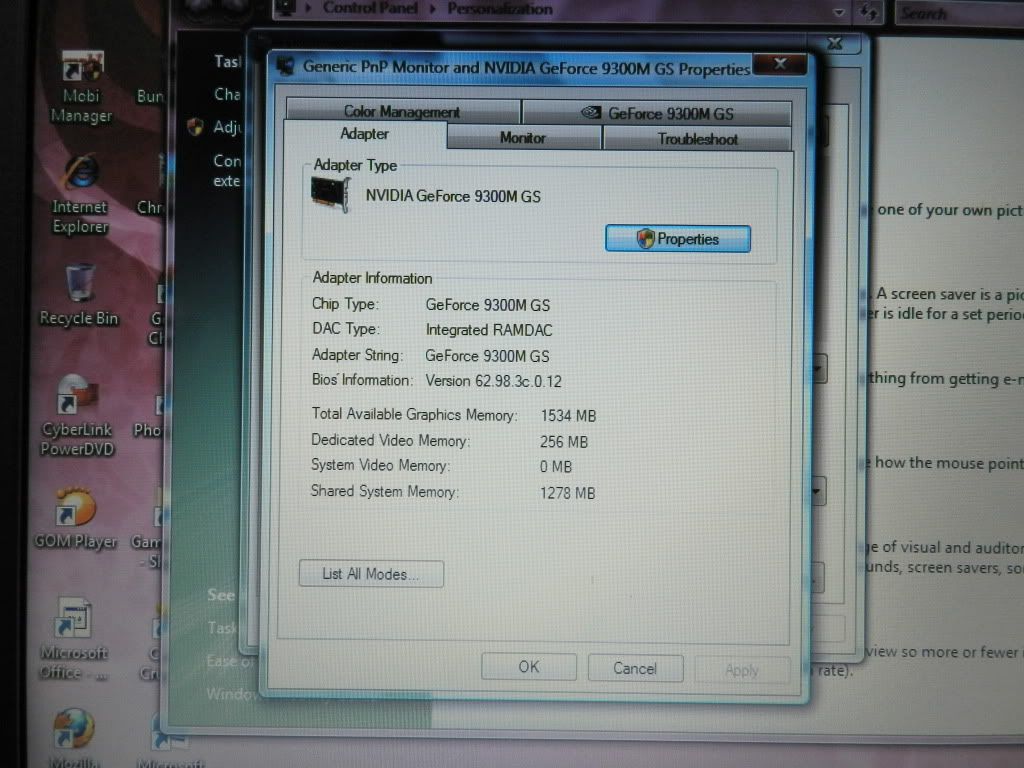This screenshot has height=768, width=1024.
Task: Click the greyed-out Apply button
Action: click(742, 670)
